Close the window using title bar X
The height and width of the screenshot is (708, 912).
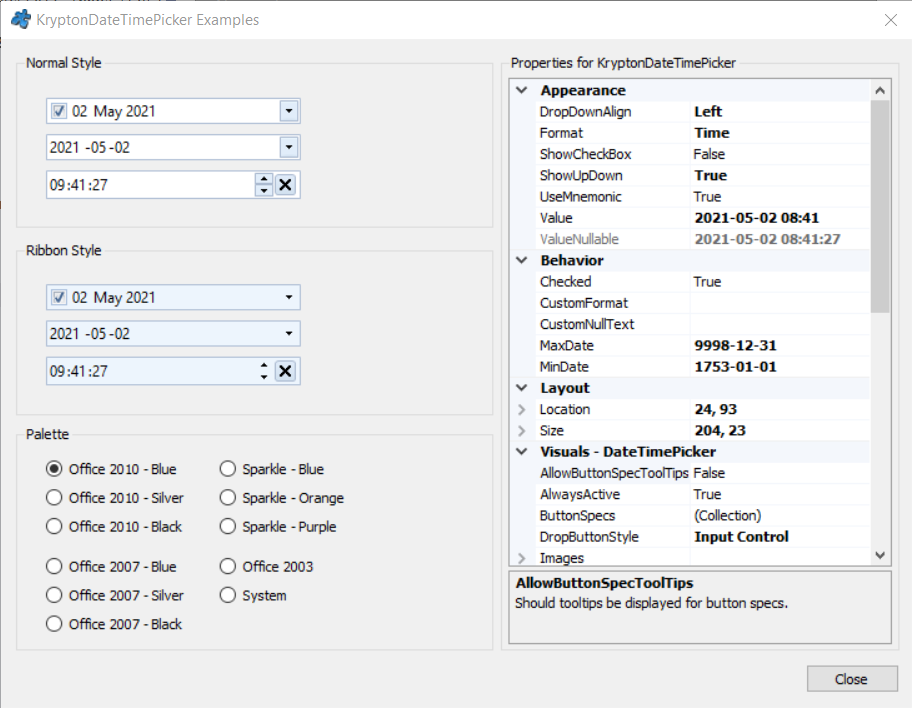(890, 20)
